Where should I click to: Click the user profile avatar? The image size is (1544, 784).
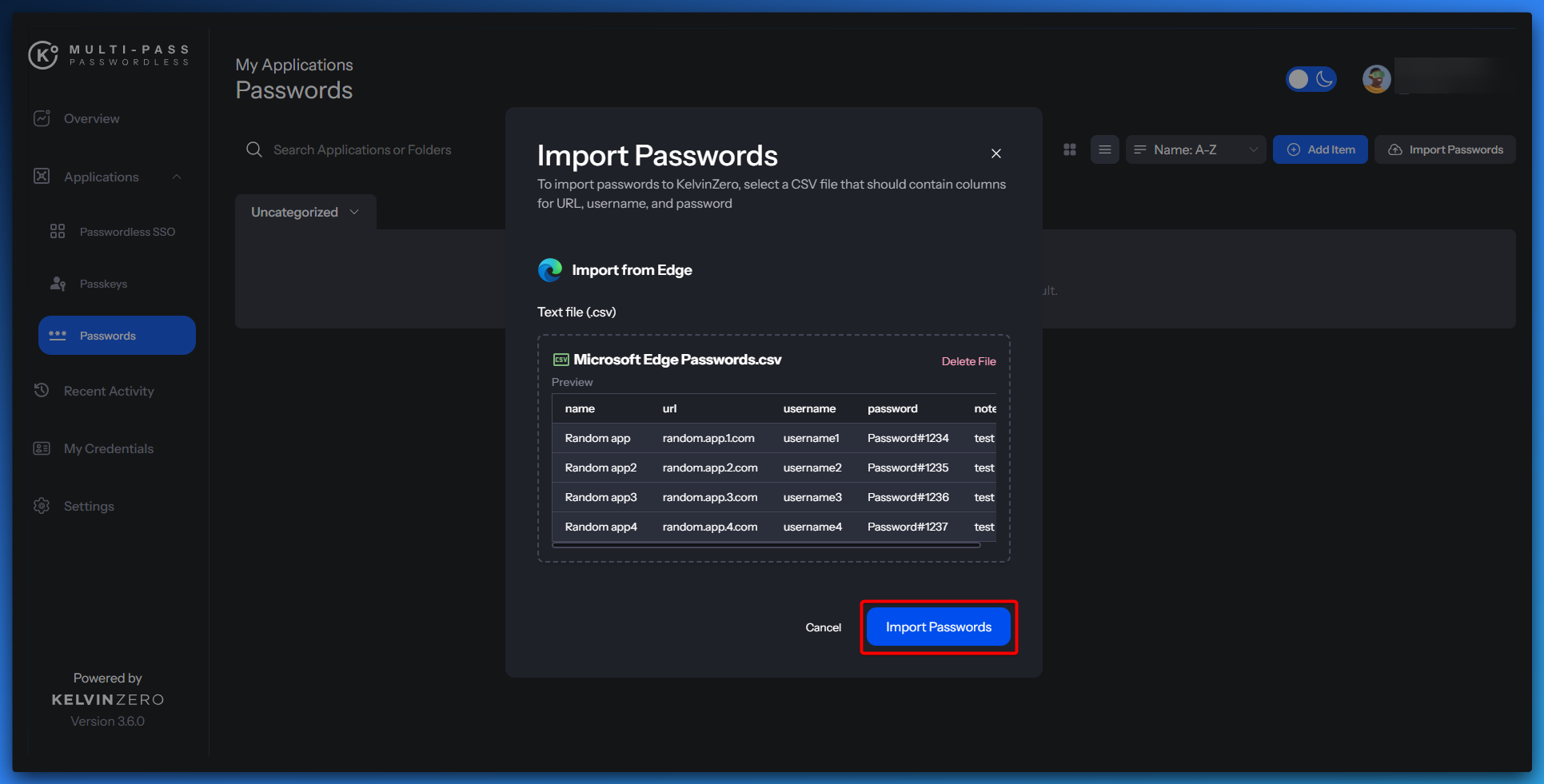click(1376, 79)
